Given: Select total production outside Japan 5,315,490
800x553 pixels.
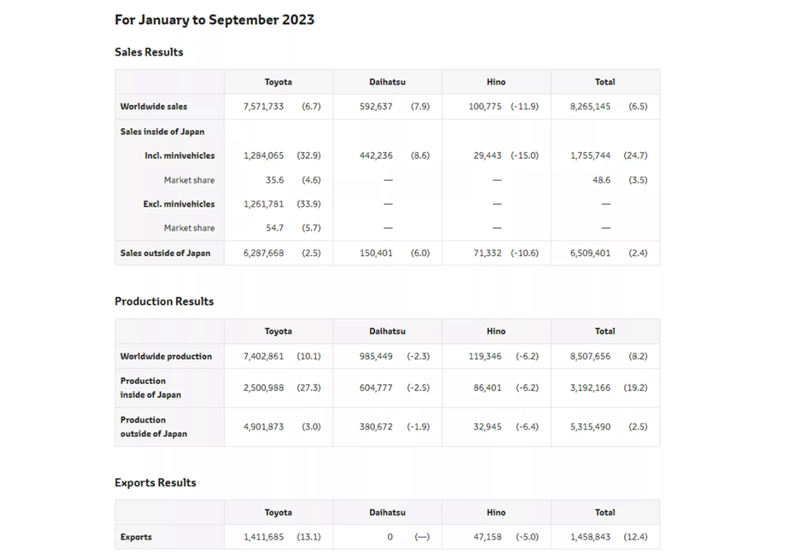Looking at the screenshot, I should tap(590, 427).
